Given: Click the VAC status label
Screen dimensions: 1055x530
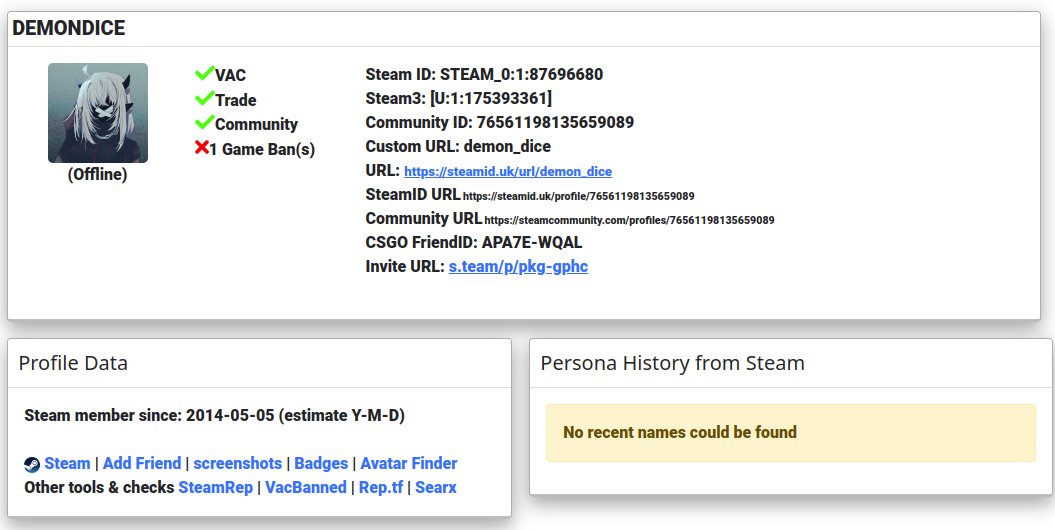Looking at the screenshot, I should point(230,75).
